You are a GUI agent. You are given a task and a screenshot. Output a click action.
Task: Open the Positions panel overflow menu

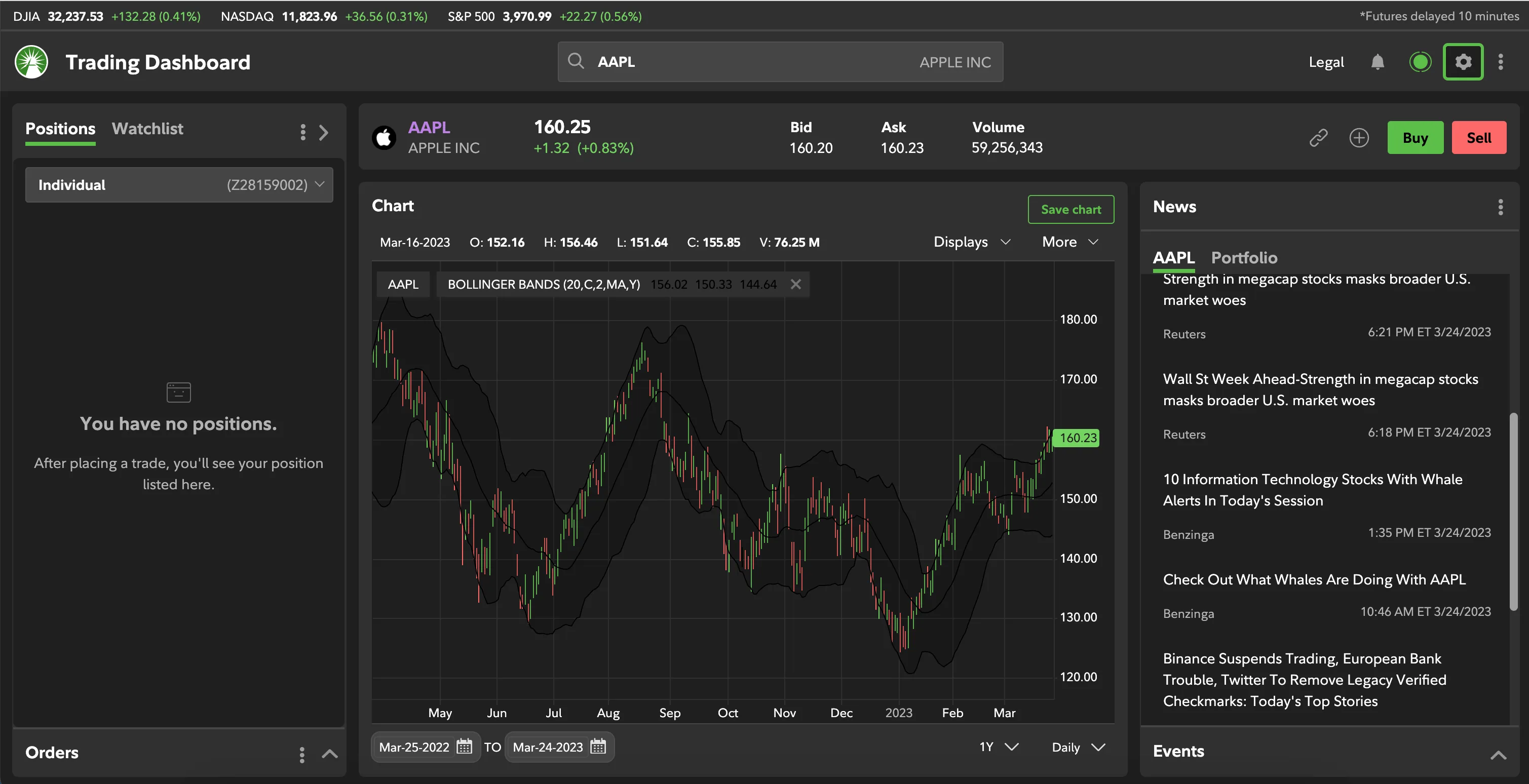(x=303, y=132)
